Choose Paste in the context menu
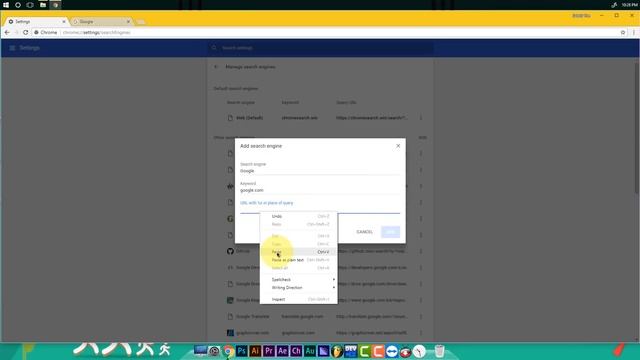 coord(298,252)
